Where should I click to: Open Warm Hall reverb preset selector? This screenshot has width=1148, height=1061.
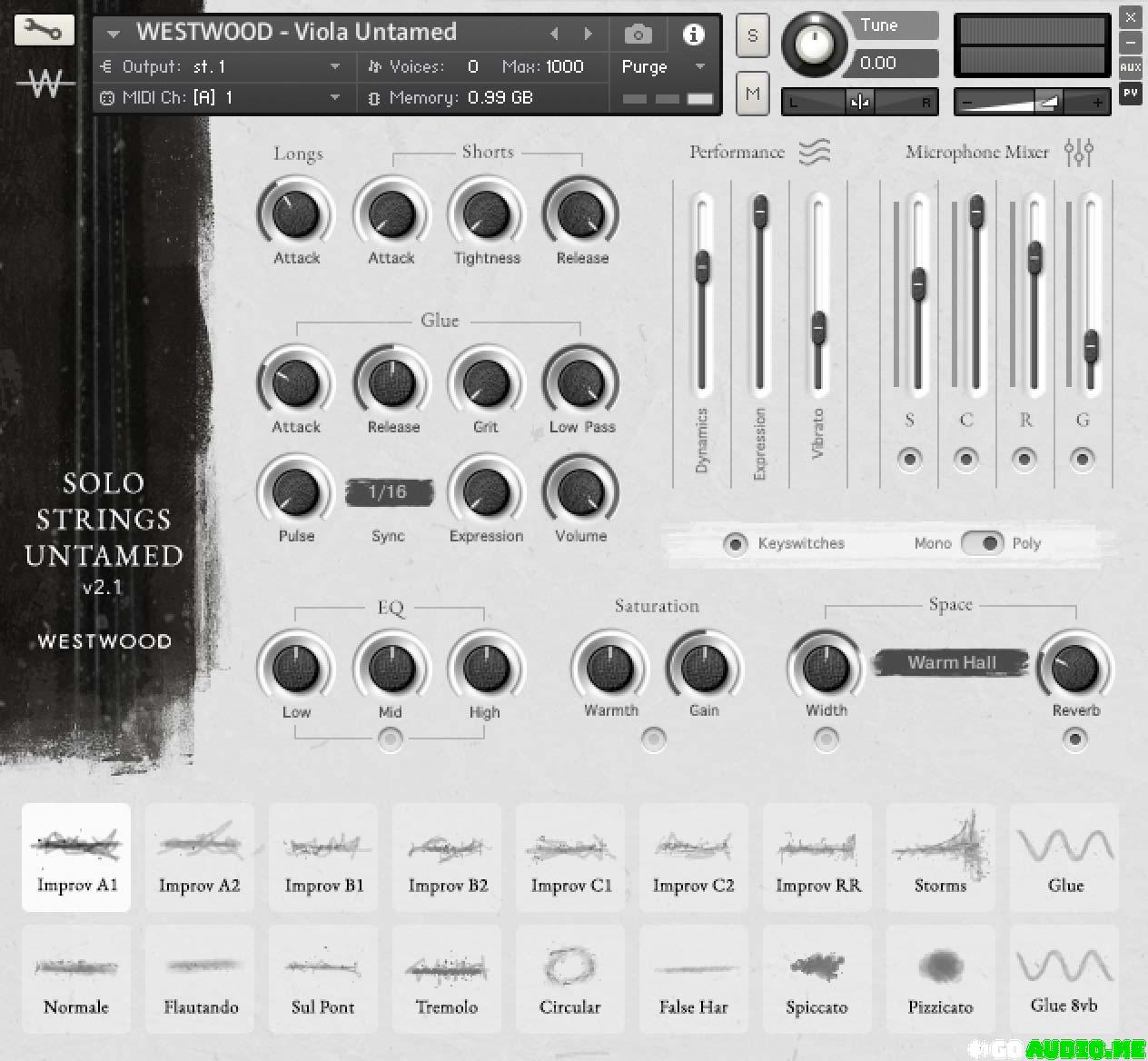(x=952, y=663)
